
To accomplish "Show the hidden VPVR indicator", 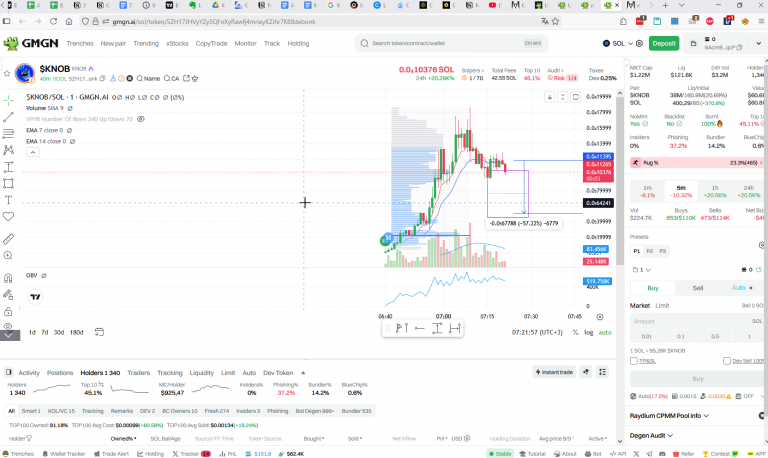I will (141, 119).
